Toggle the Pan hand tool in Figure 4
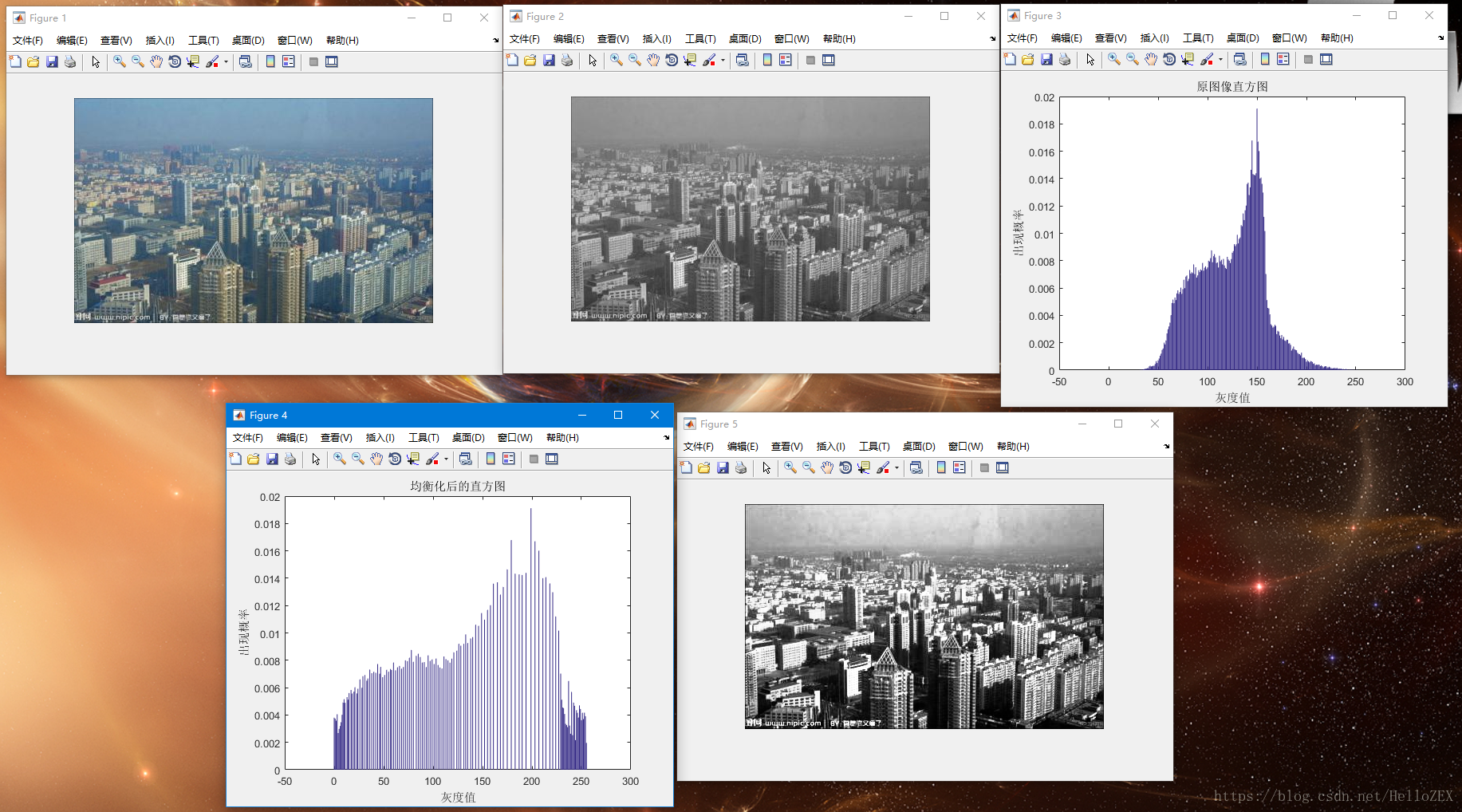This screenshot has width=1462, height=812. tap(376, 459)
